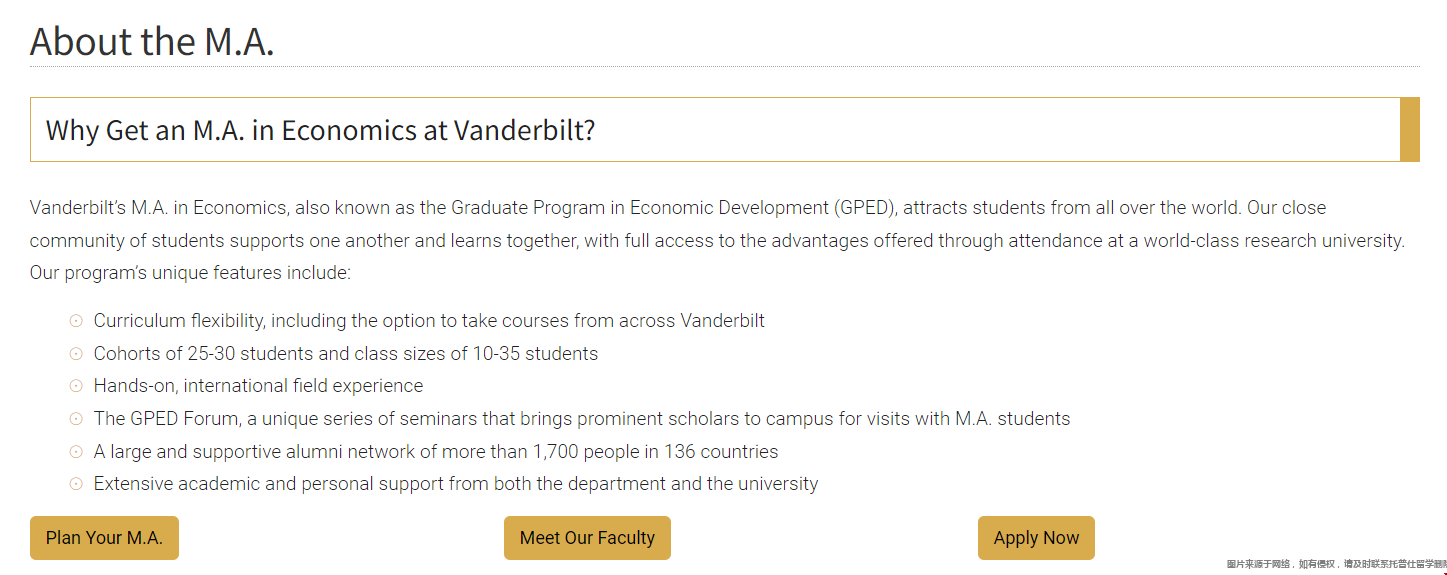The image size is (1447, 575).
Task: Click bullet icon beside The GPED Forum
Action: (76, 419)
